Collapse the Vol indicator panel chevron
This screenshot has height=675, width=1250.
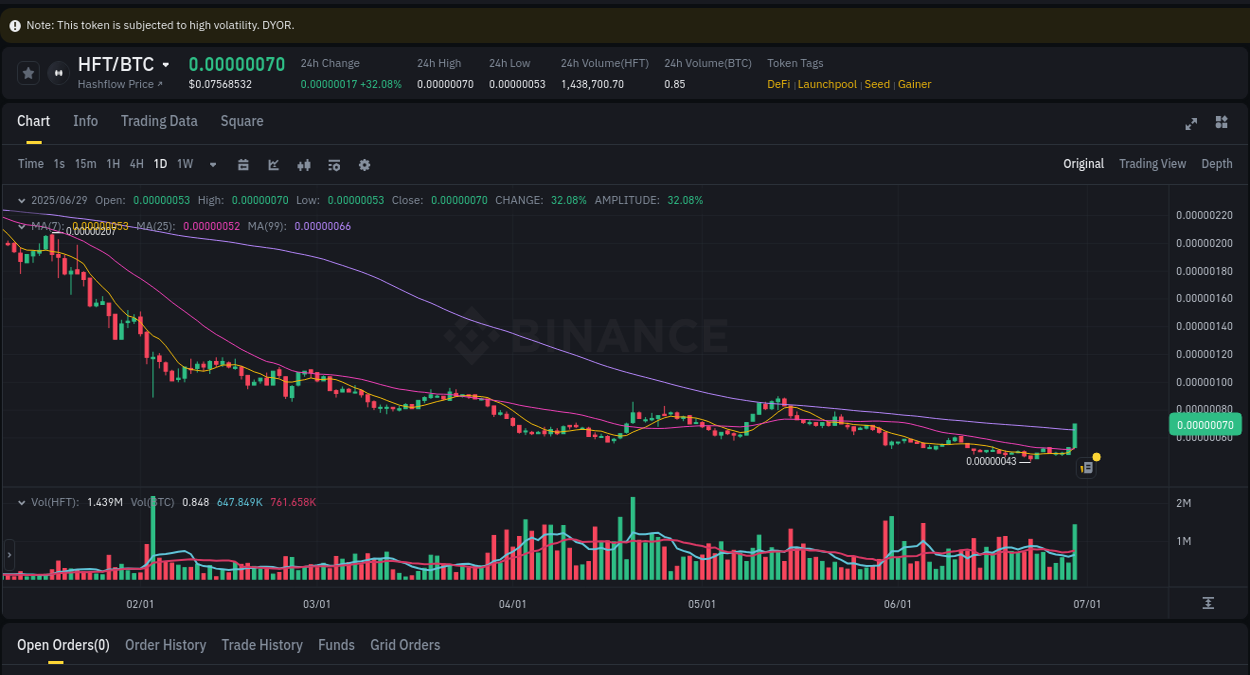(x=20, y=502)
